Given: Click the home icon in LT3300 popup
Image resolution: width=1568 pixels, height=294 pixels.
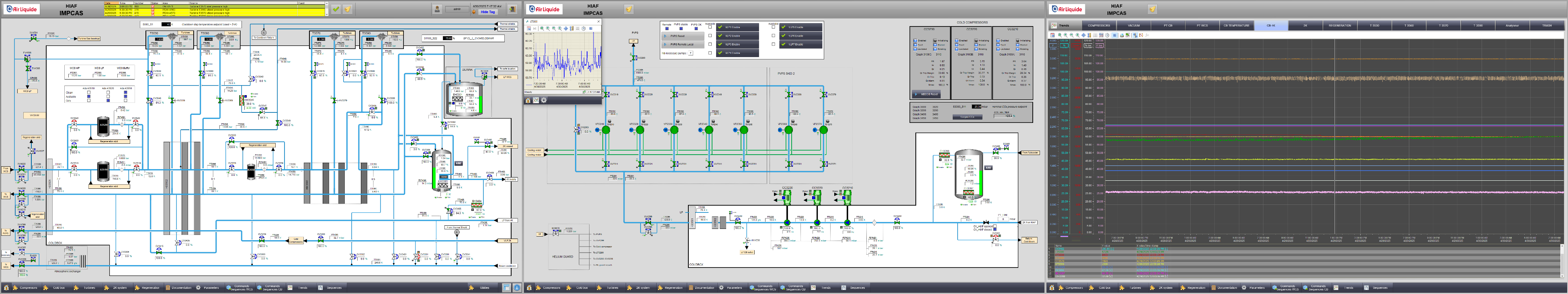Looking at the screenshot, I should click(528, 100).
